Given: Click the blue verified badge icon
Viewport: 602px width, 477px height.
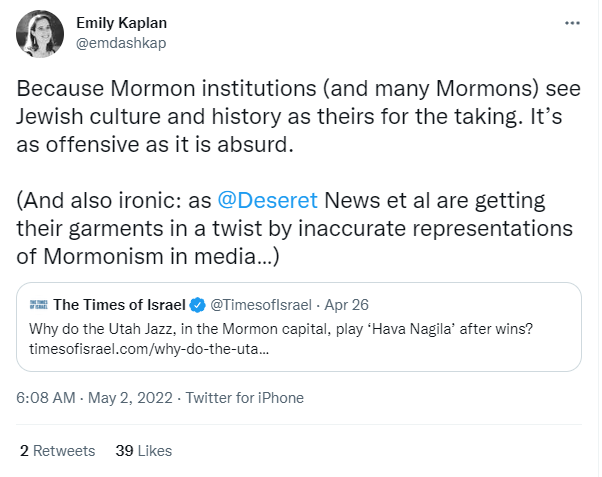Looking at the screenshot, I should point(196,304).
